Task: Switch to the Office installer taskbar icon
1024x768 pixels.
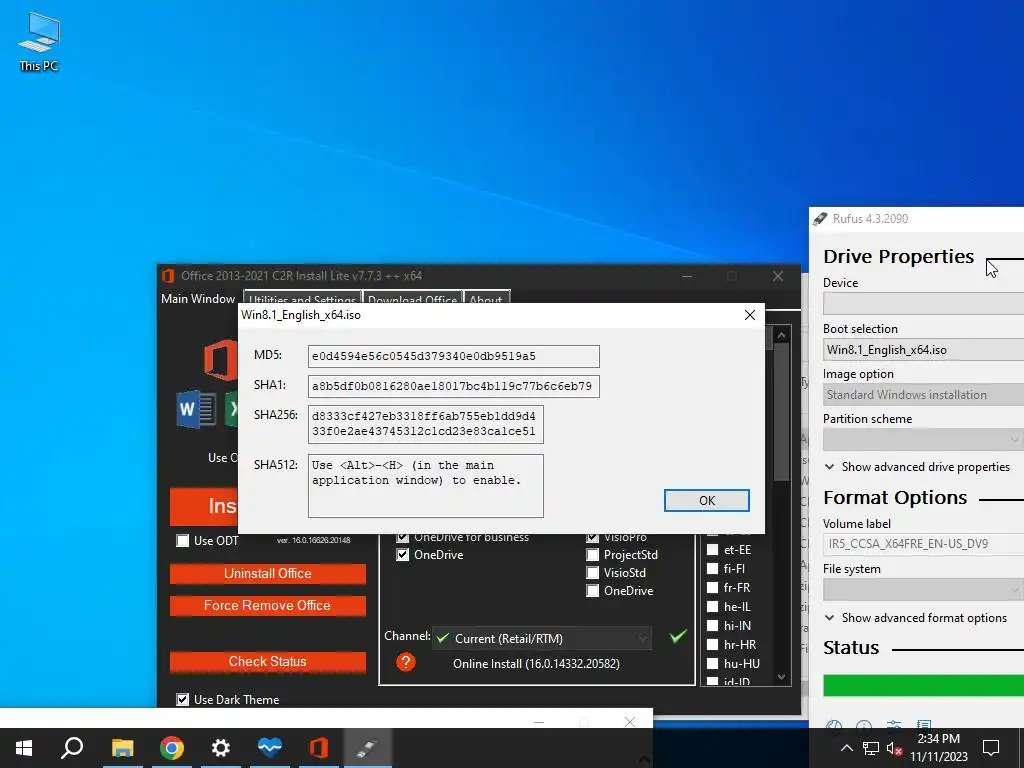Action: [319, 748]
